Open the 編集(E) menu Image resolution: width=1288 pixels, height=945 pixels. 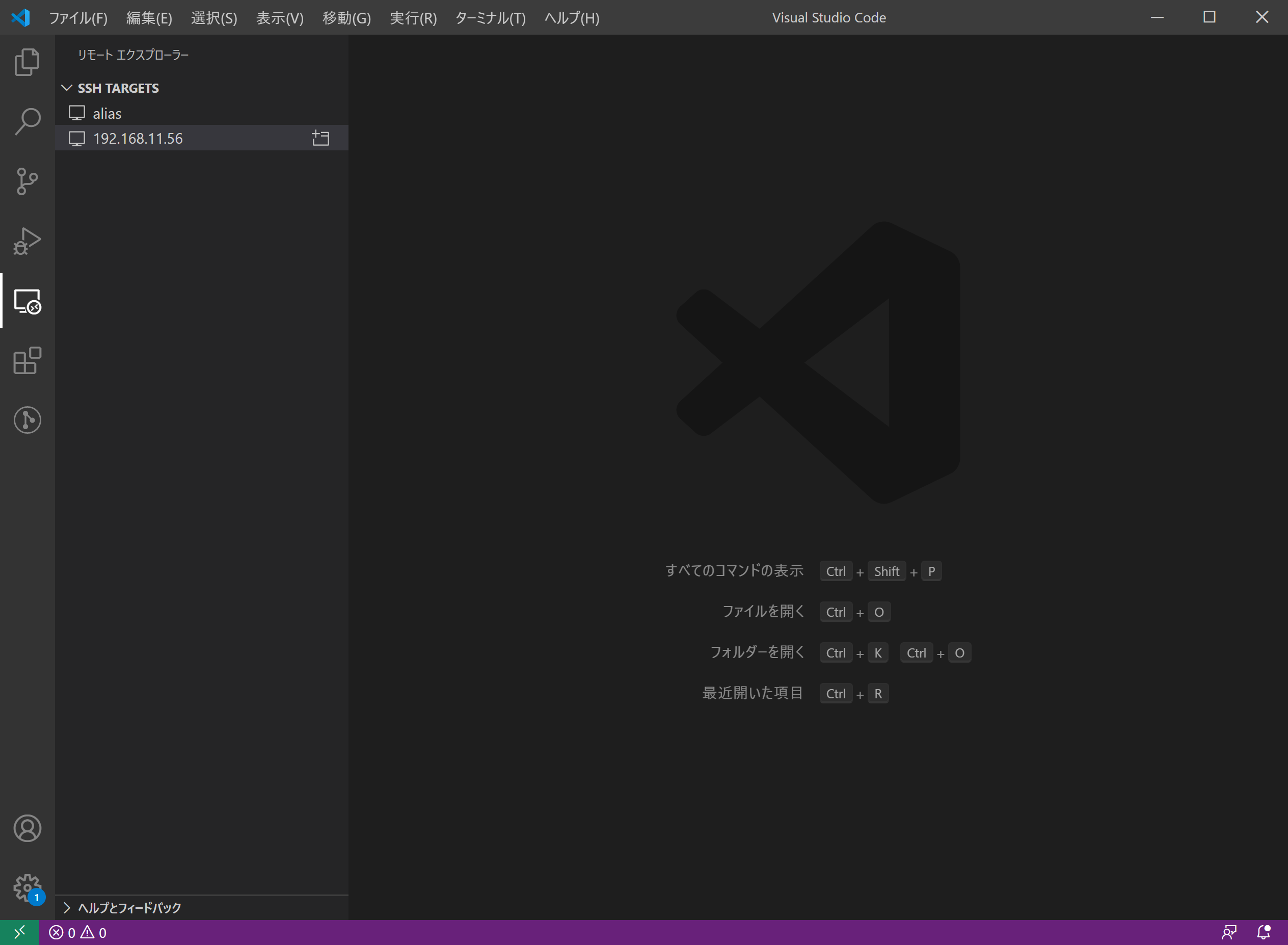coord(149,18)
